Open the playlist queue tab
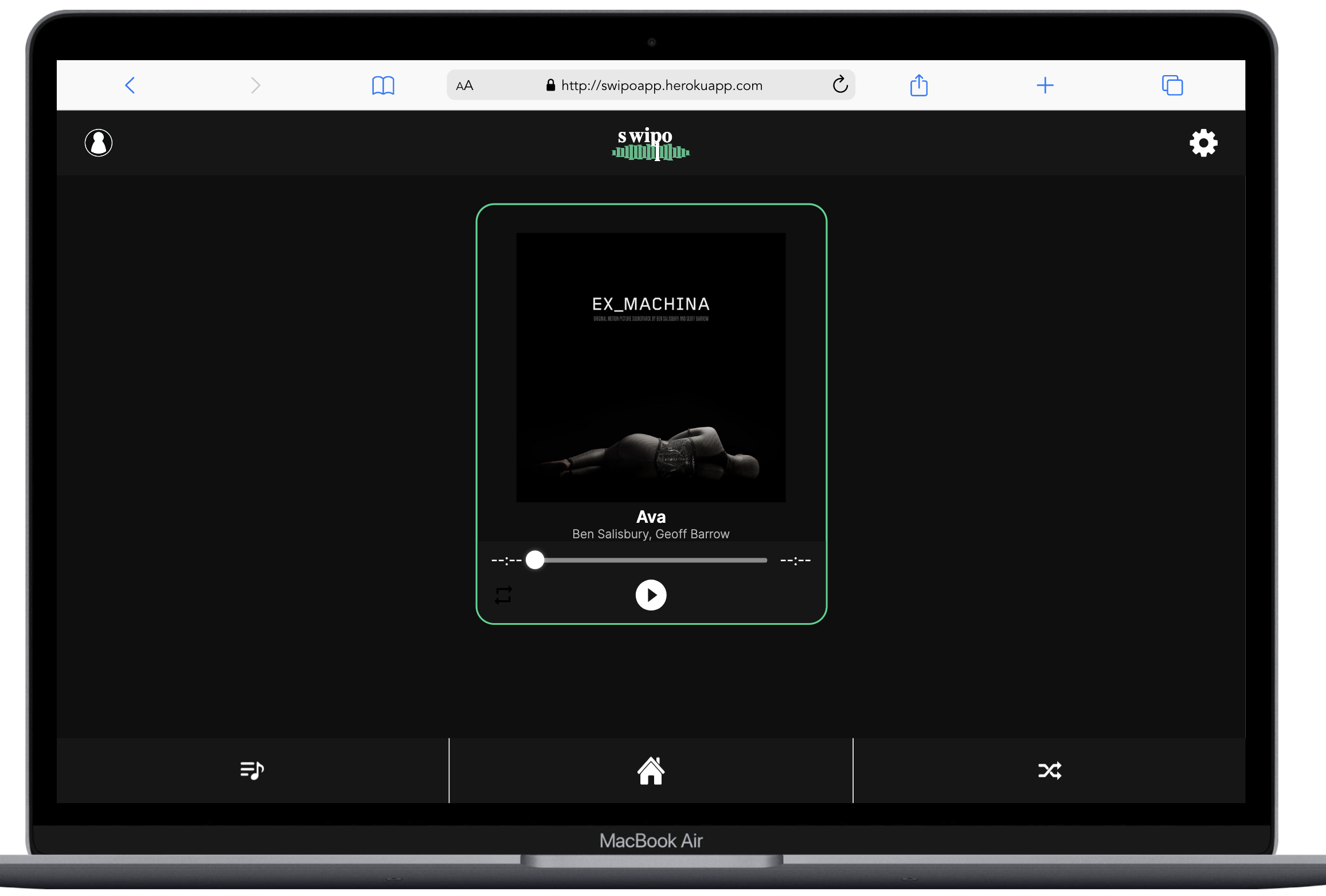1326x896 pixels. [252, 770]
